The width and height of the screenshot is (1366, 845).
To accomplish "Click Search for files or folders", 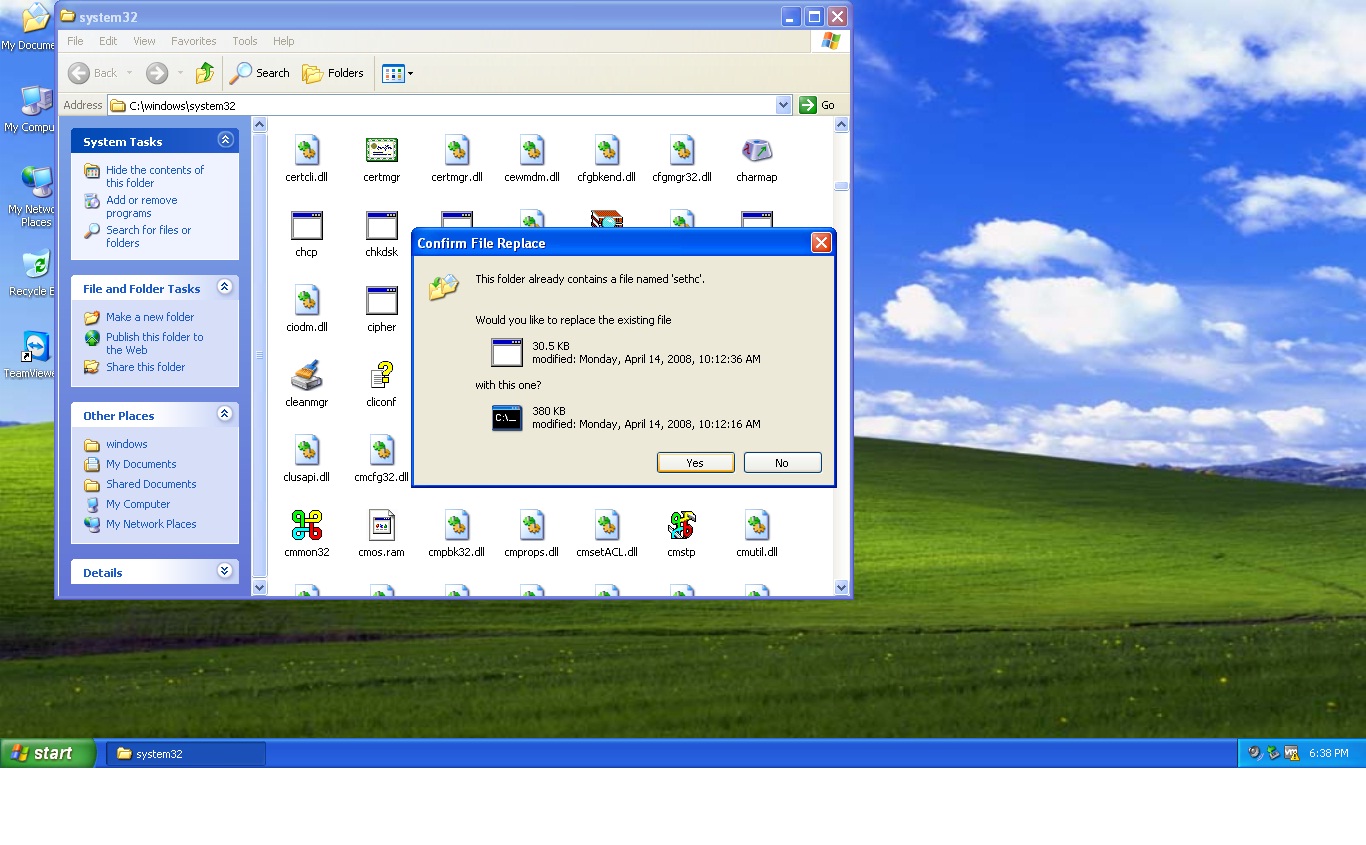I will [148, 236].
